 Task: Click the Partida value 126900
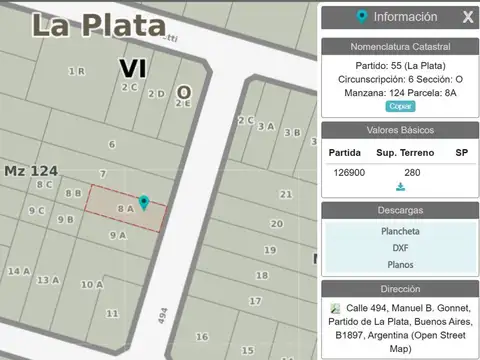pyautogui.click(x=349, y=172)
